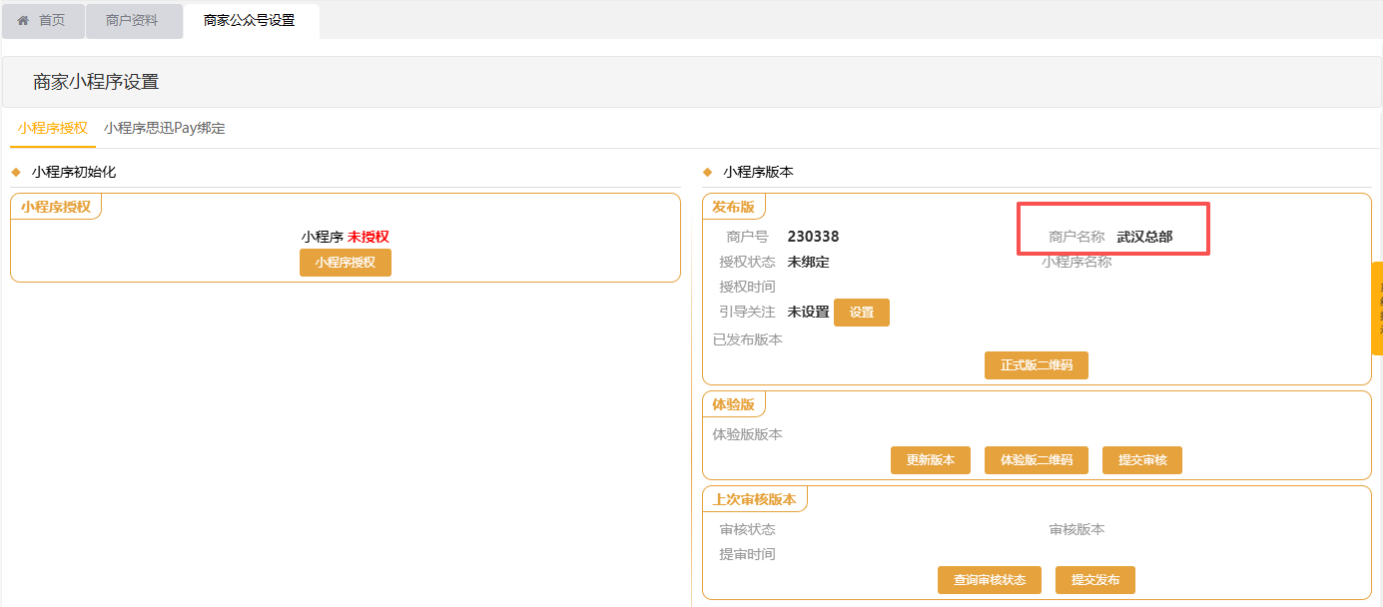The width and height of the screenshot is (1383, 607).
Task: Show the 正式版二维码
Action: [x=1036, y=365]
